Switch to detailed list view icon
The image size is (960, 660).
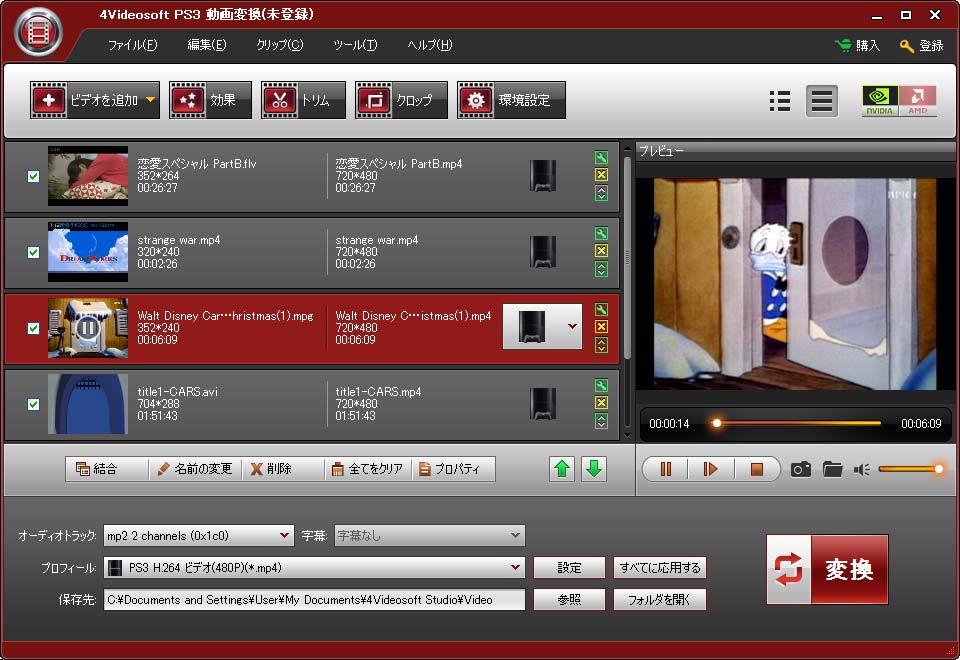(x=780, y=101)
